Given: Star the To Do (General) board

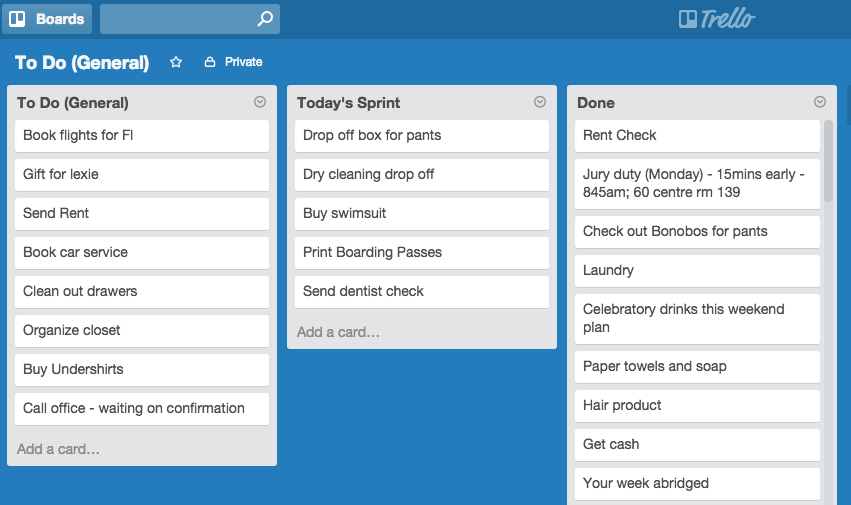Looking at the screenshot, I should 176,62.
